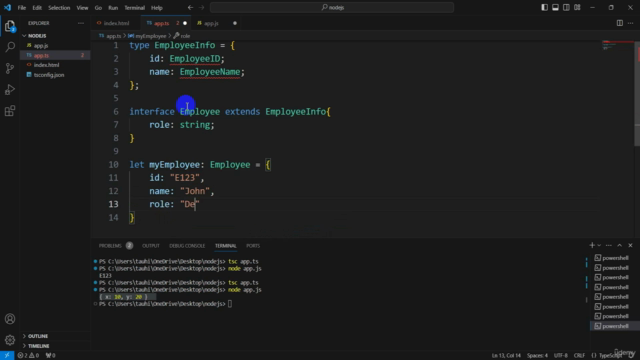
Task: Open the Help menu
Action: [157, 8]
